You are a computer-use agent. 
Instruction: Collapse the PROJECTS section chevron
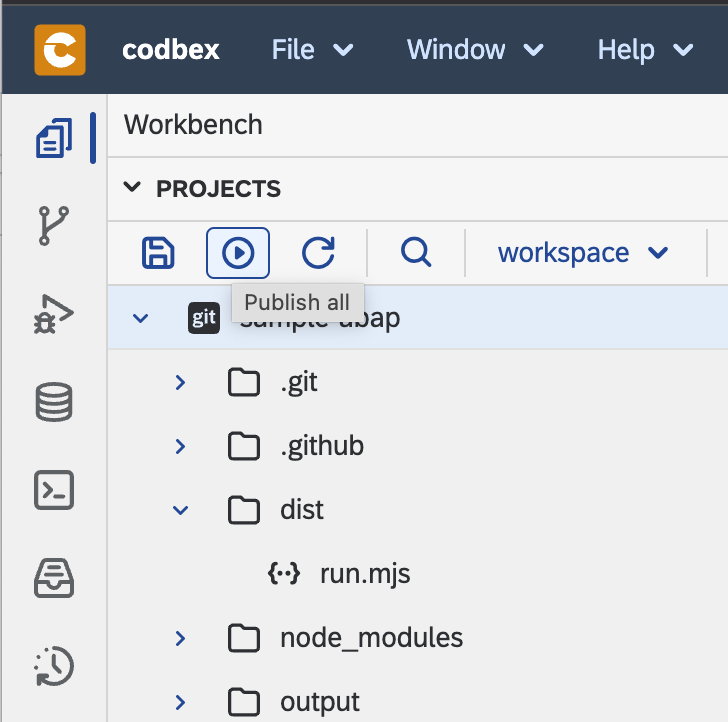click(132, 187)
